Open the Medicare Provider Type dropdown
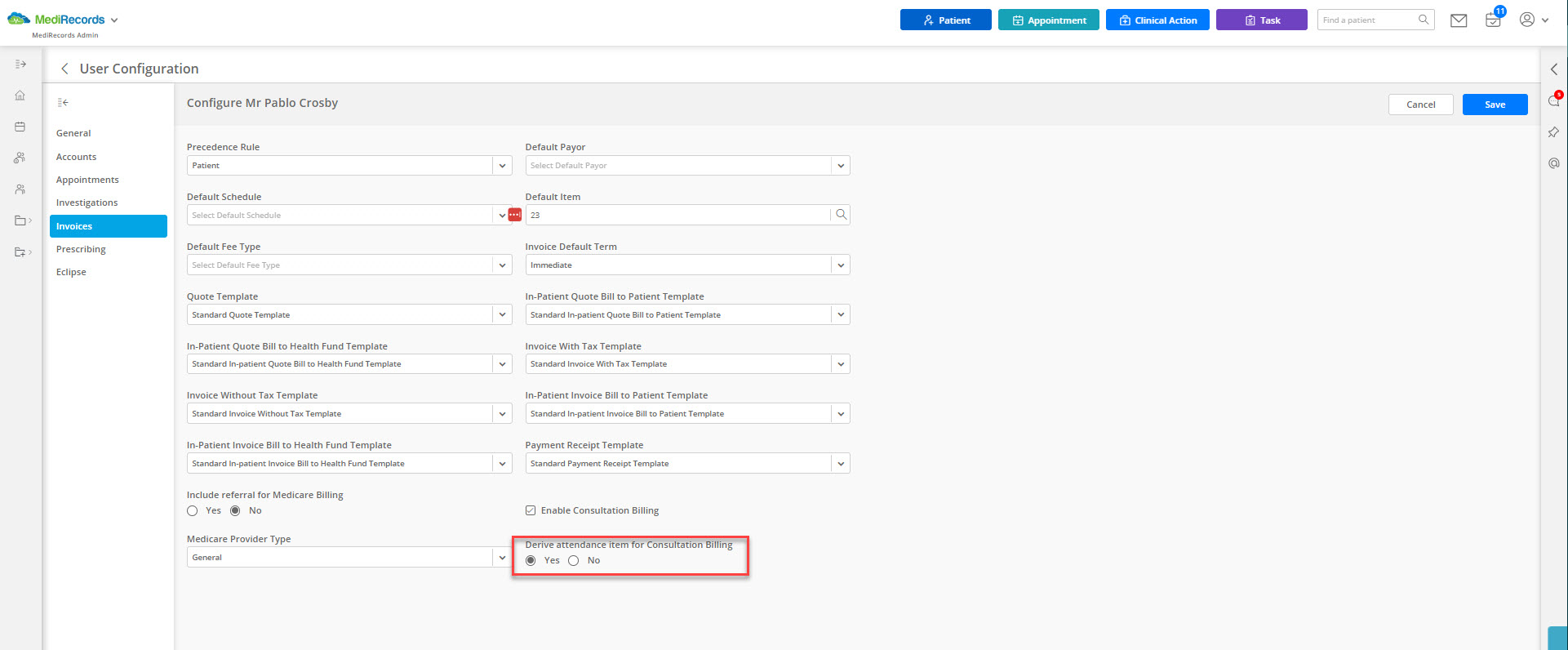 (349, 558)
